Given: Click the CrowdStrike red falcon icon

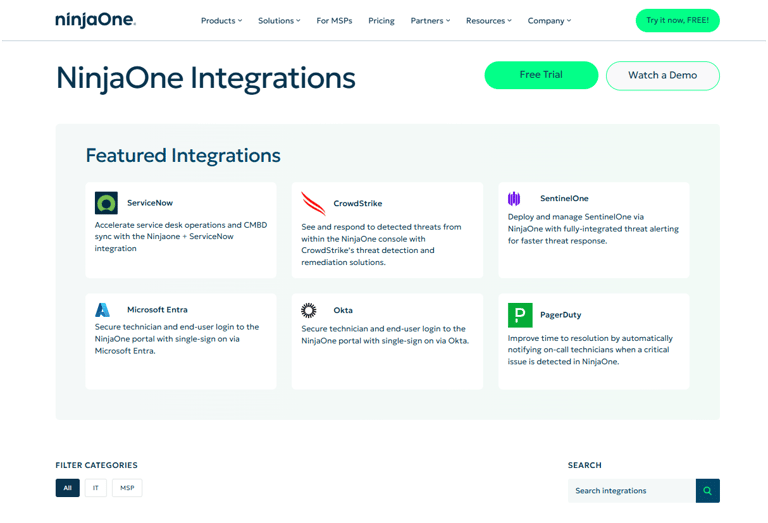Looking at the screenshot, I should pos(313,203).
